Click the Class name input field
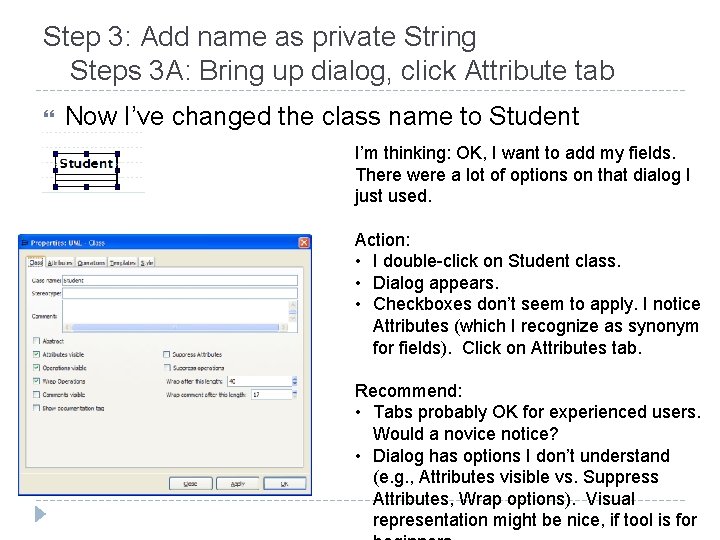This screenshot has height=540, width=720. point(180,280)
